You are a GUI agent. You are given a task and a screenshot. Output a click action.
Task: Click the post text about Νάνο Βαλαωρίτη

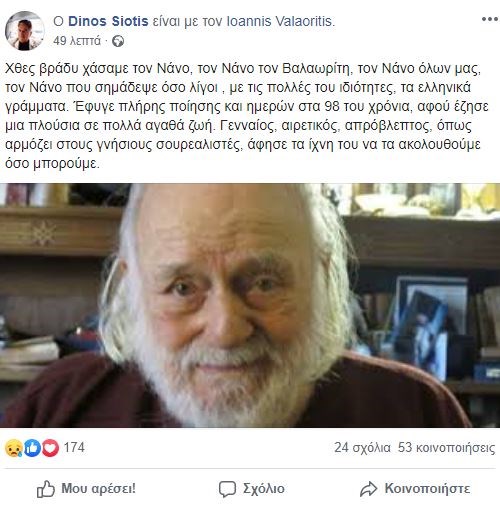coord(247,116)
